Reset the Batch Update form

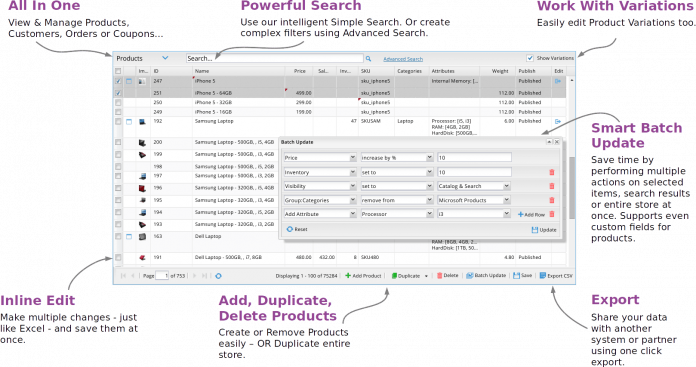[297, 229]
